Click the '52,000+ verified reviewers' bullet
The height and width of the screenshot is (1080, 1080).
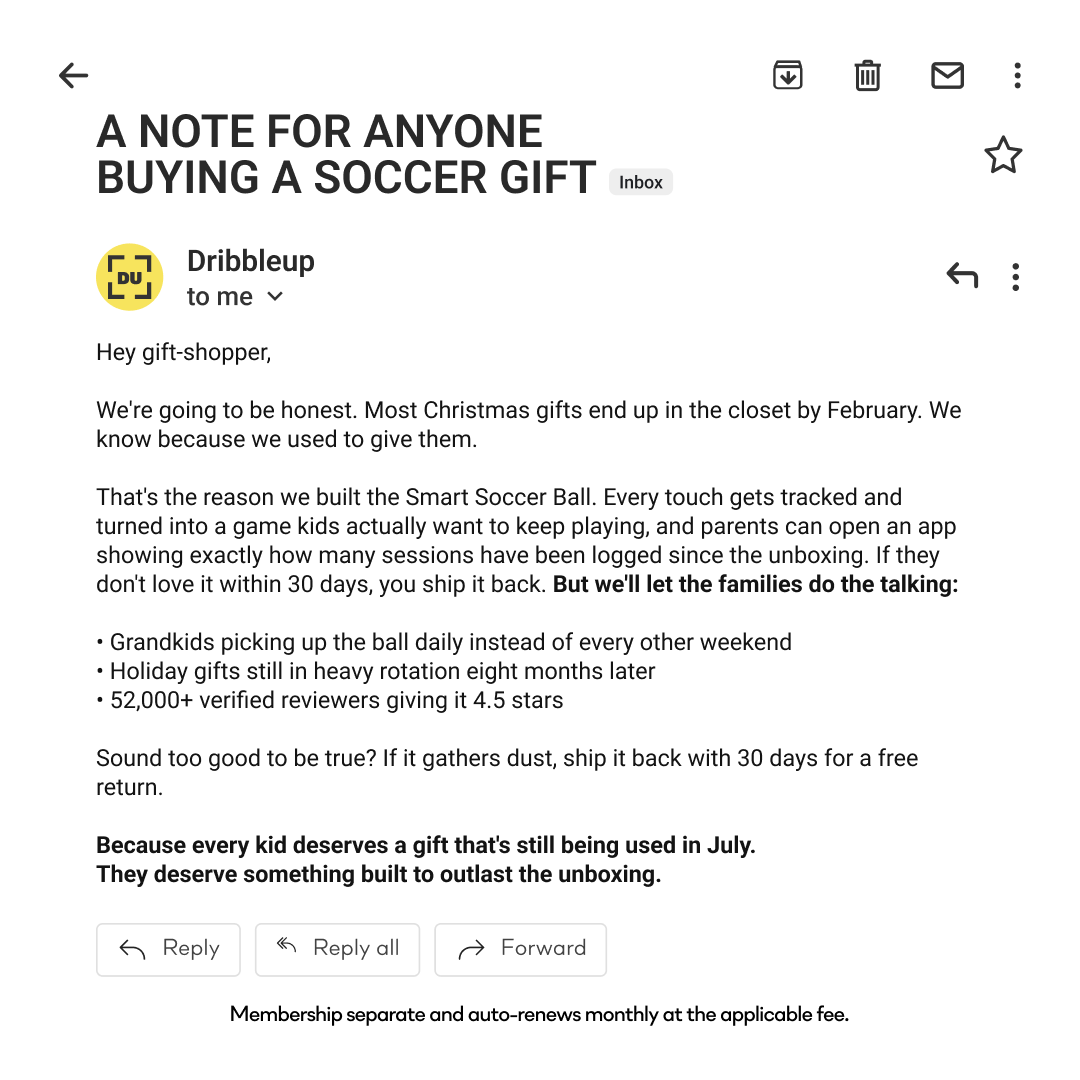coord(330,700)
